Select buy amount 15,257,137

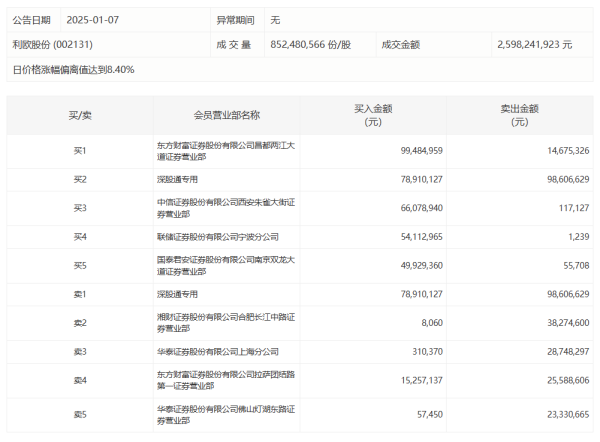point(422,380)
